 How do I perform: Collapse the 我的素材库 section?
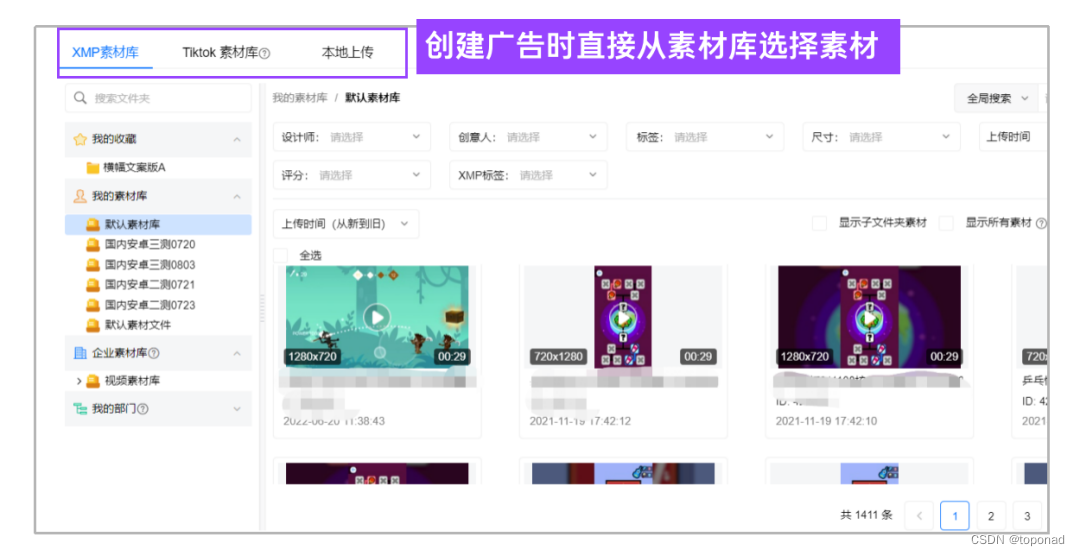click(x=237, y=196)
